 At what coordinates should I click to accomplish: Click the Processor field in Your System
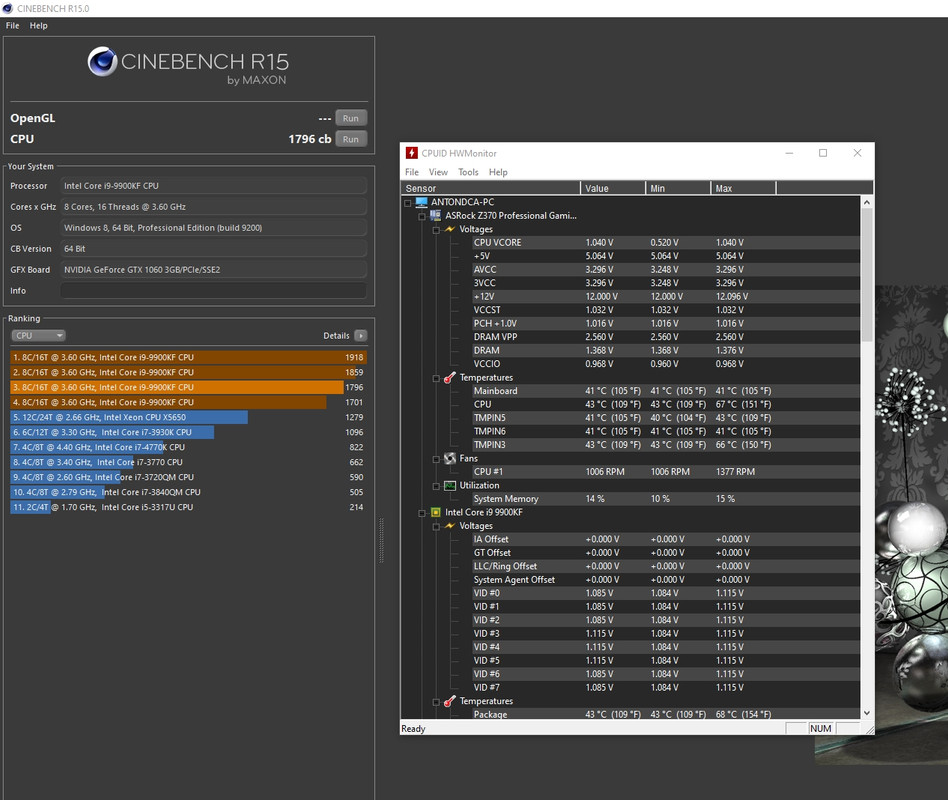click(213, 186)
